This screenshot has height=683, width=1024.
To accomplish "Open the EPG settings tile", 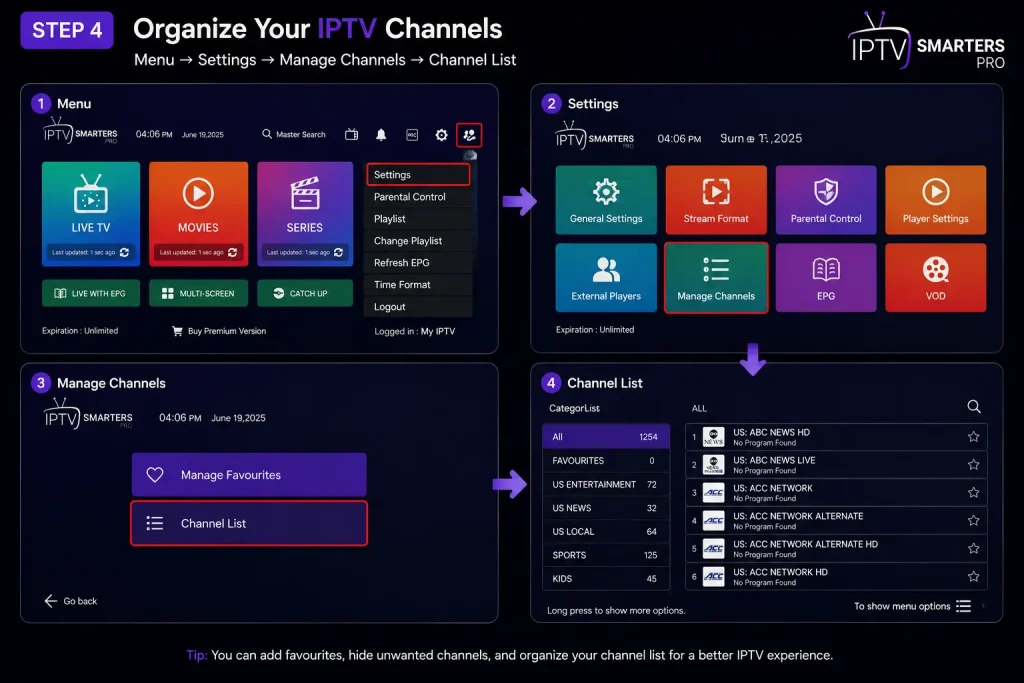I will [826, 278].
